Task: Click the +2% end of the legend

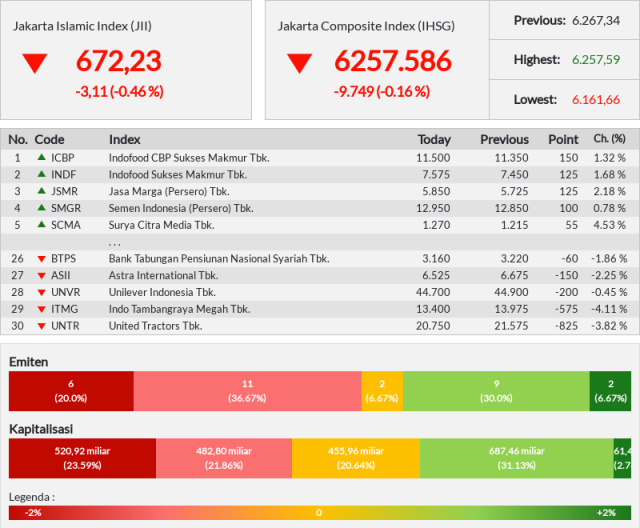Action: pyautogui.click(x=606, y=512)
